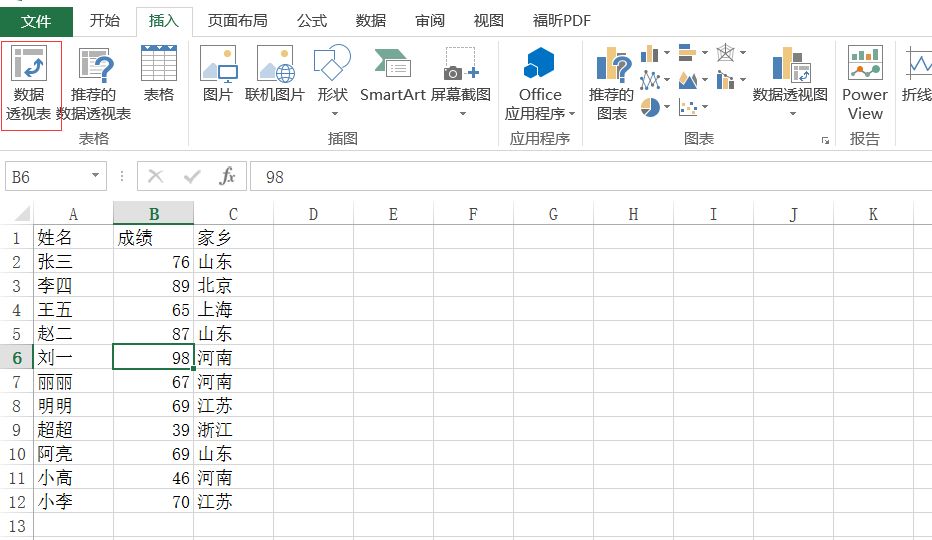Insert a SmartArt graphic
This screenshot has height=540, width=932.
pyautogui.click(x=392, y=74)
